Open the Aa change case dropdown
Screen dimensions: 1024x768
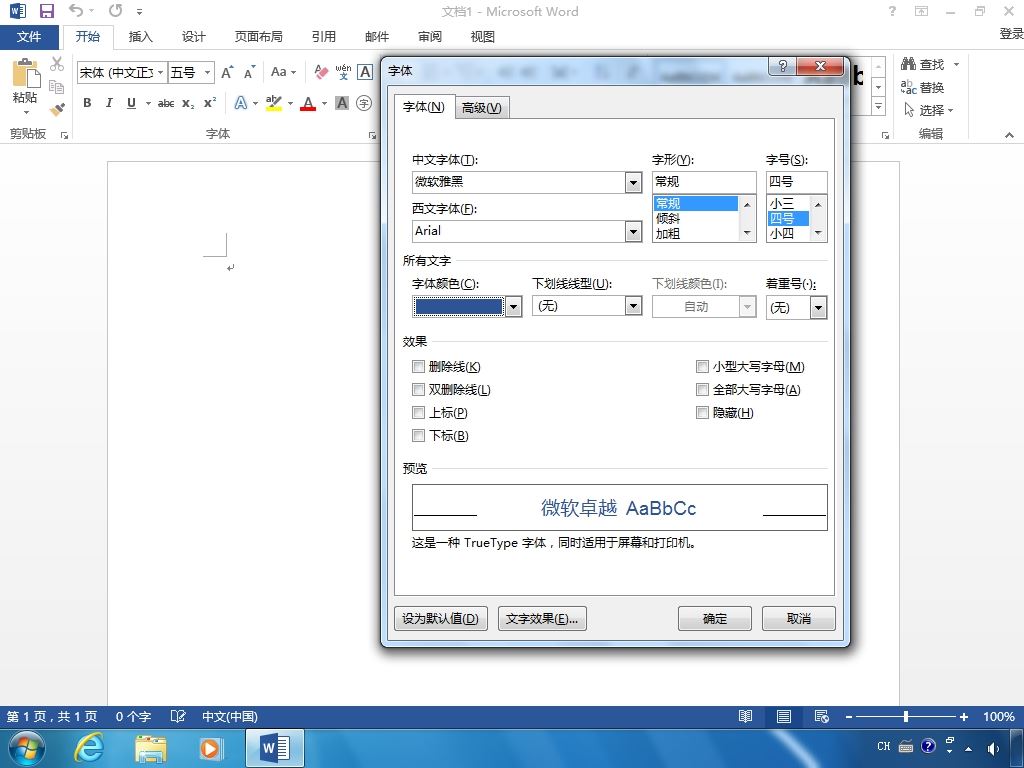pyautogui.click(x=283, y=72)
